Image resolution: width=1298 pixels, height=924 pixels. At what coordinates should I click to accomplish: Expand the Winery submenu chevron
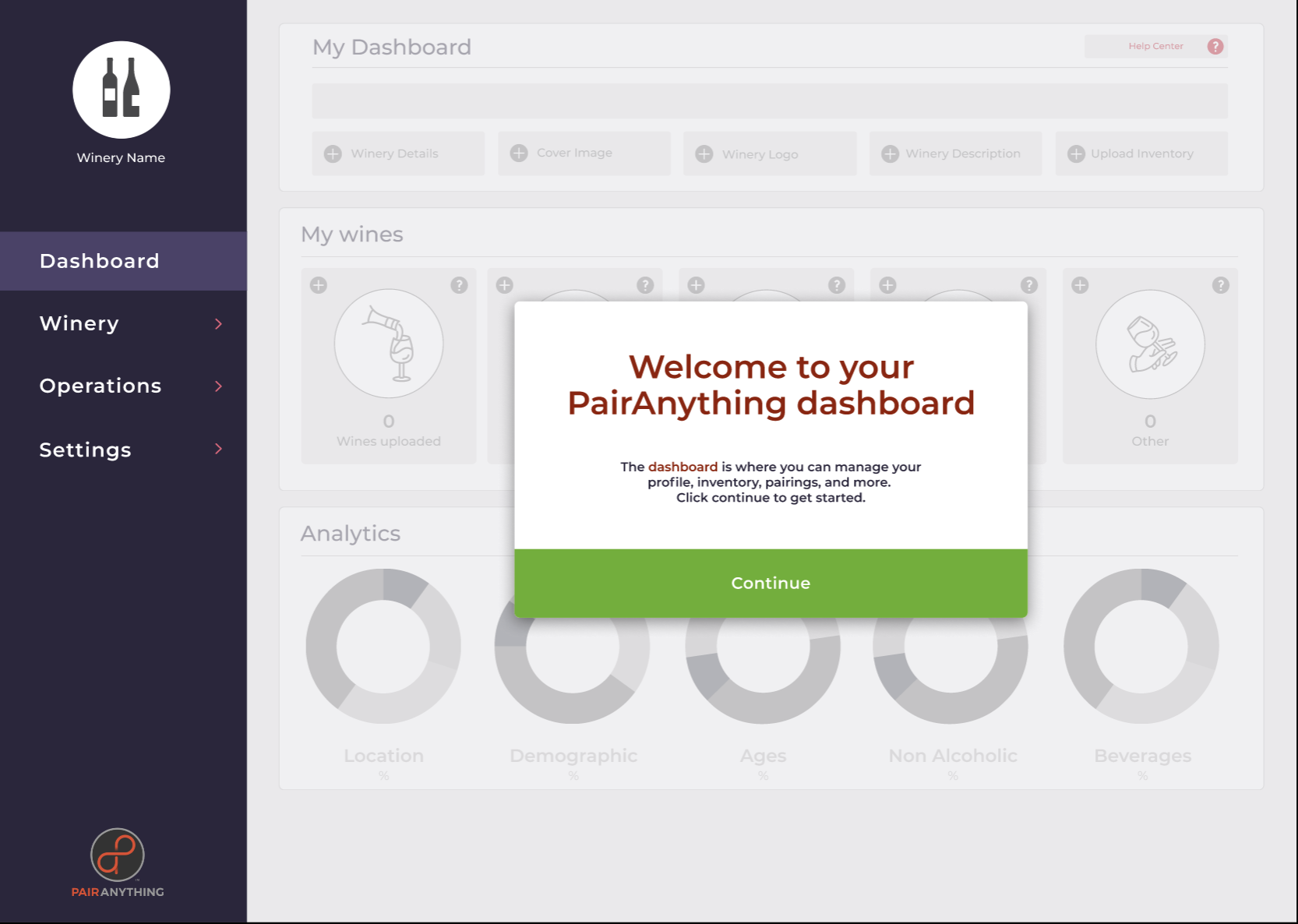219,323
